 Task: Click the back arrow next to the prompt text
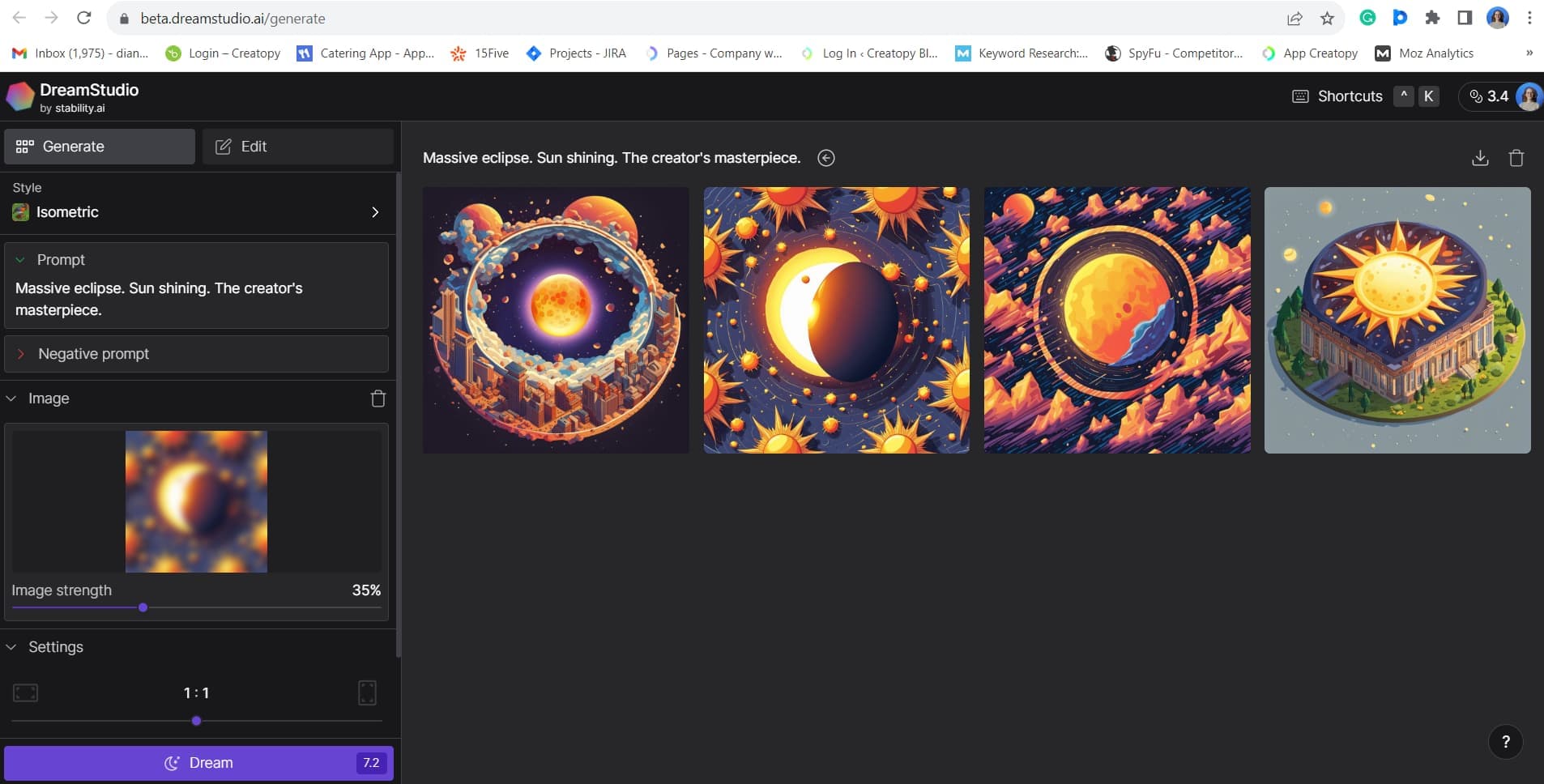[825, 158]
